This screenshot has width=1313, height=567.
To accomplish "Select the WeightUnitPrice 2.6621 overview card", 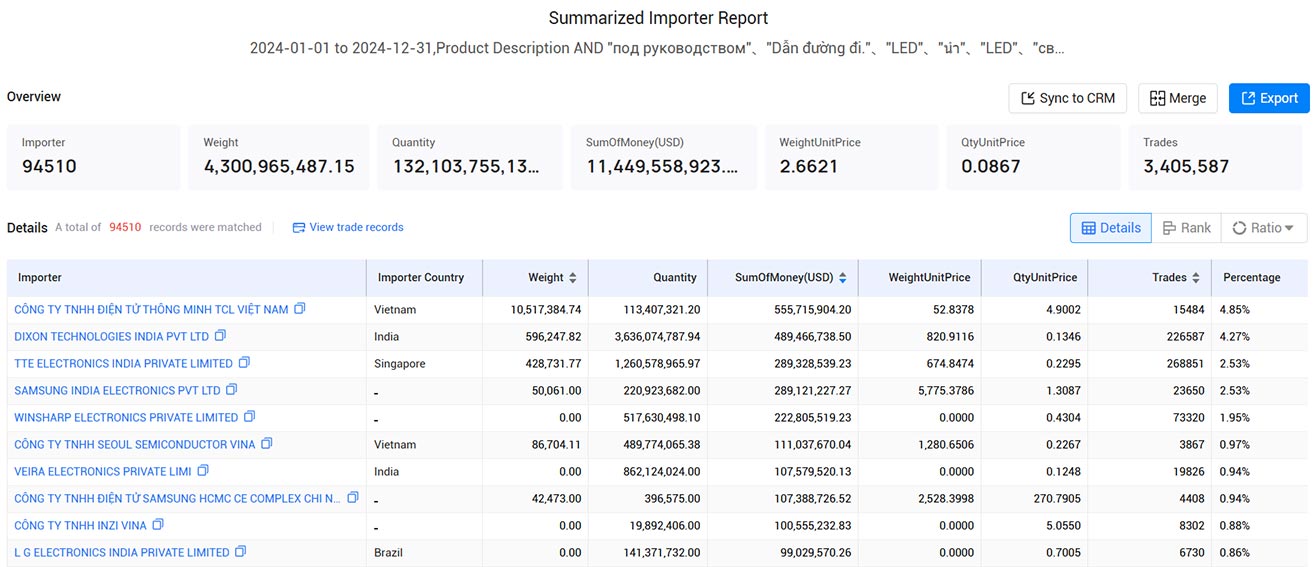I will click(852, 157).
